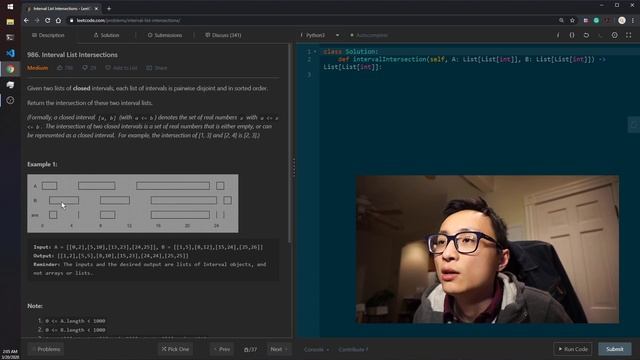Click the Run Code button

point(573,349)
